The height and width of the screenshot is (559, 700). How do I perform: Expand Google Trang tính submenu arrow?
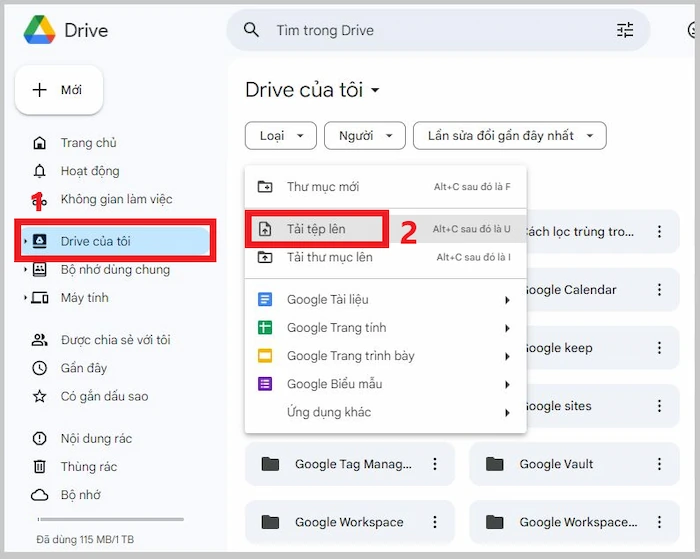tap(507, 328)
